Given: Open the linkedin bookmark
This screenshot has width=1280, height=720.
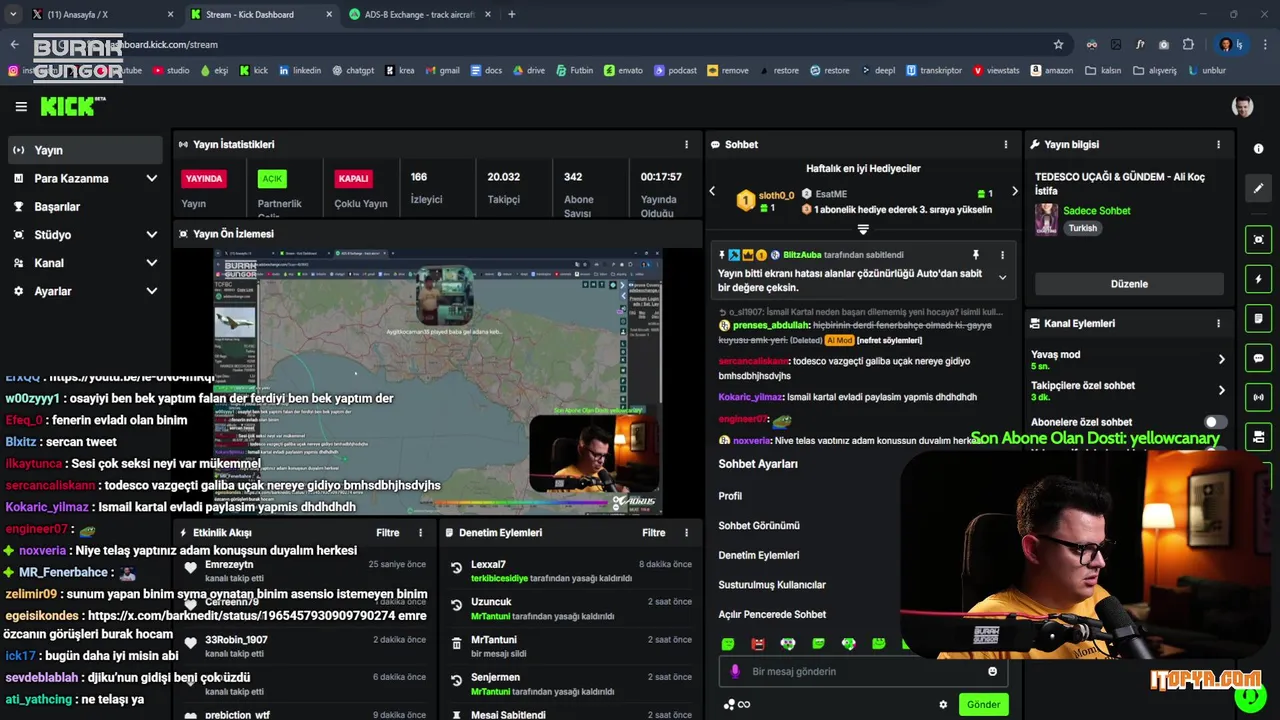Looking at the screenshot, I should [x=300, y=71].
